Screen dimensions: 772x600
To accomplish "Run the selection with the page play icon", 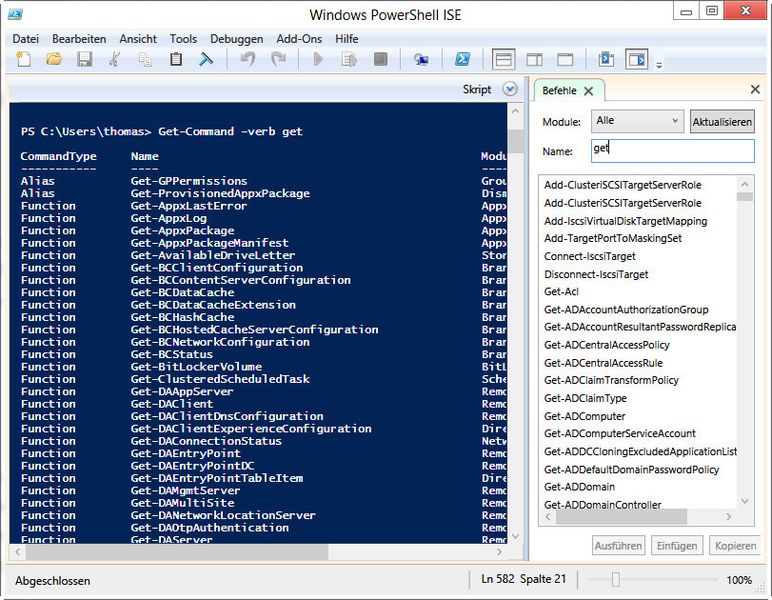I will (x=349, y=60).
